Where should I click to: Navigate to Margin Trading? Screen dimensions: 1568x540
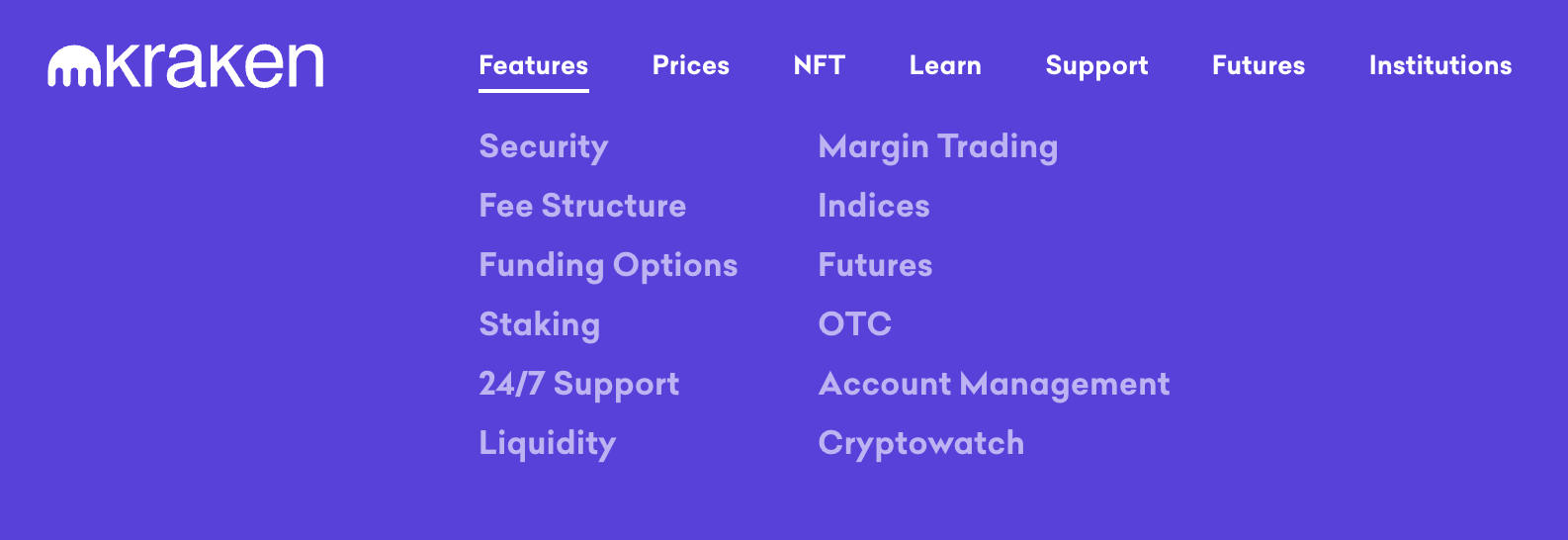coord(937,146)
